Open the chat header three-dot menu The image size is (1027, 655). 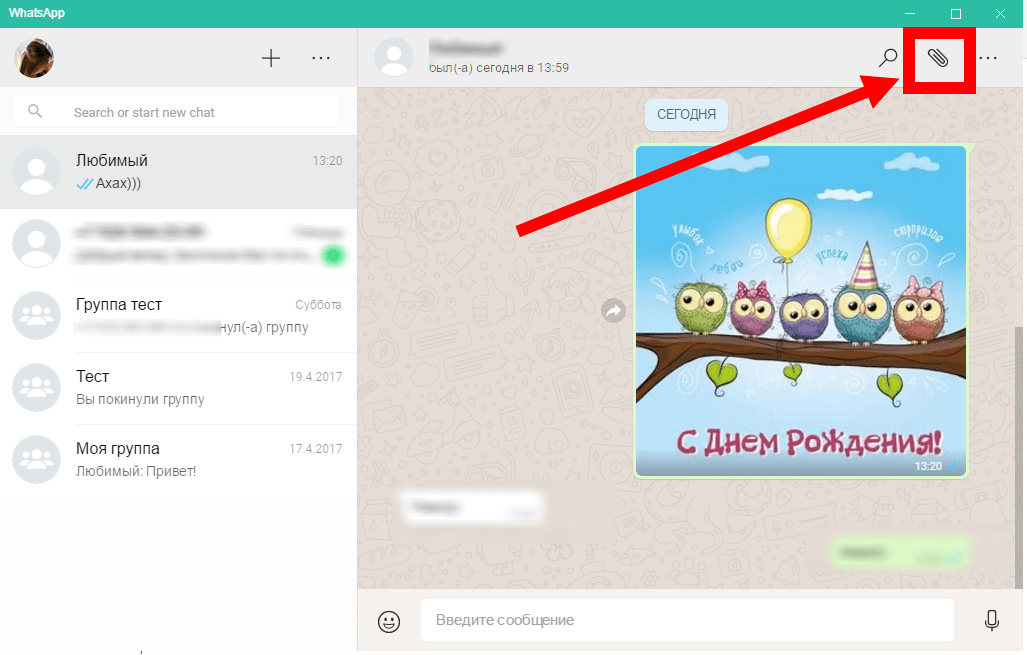pyautogui.click(x=988, y=58)
